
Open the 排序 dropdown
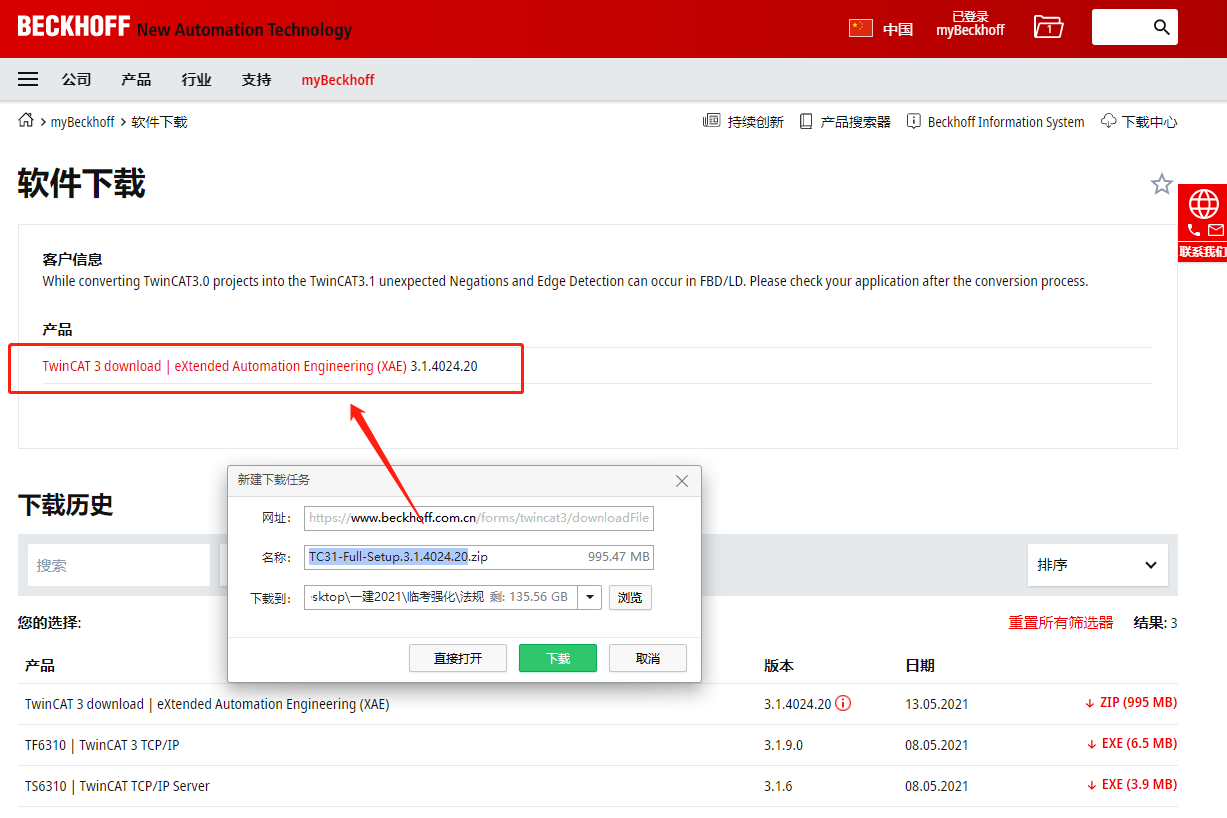pos(1097,565)
